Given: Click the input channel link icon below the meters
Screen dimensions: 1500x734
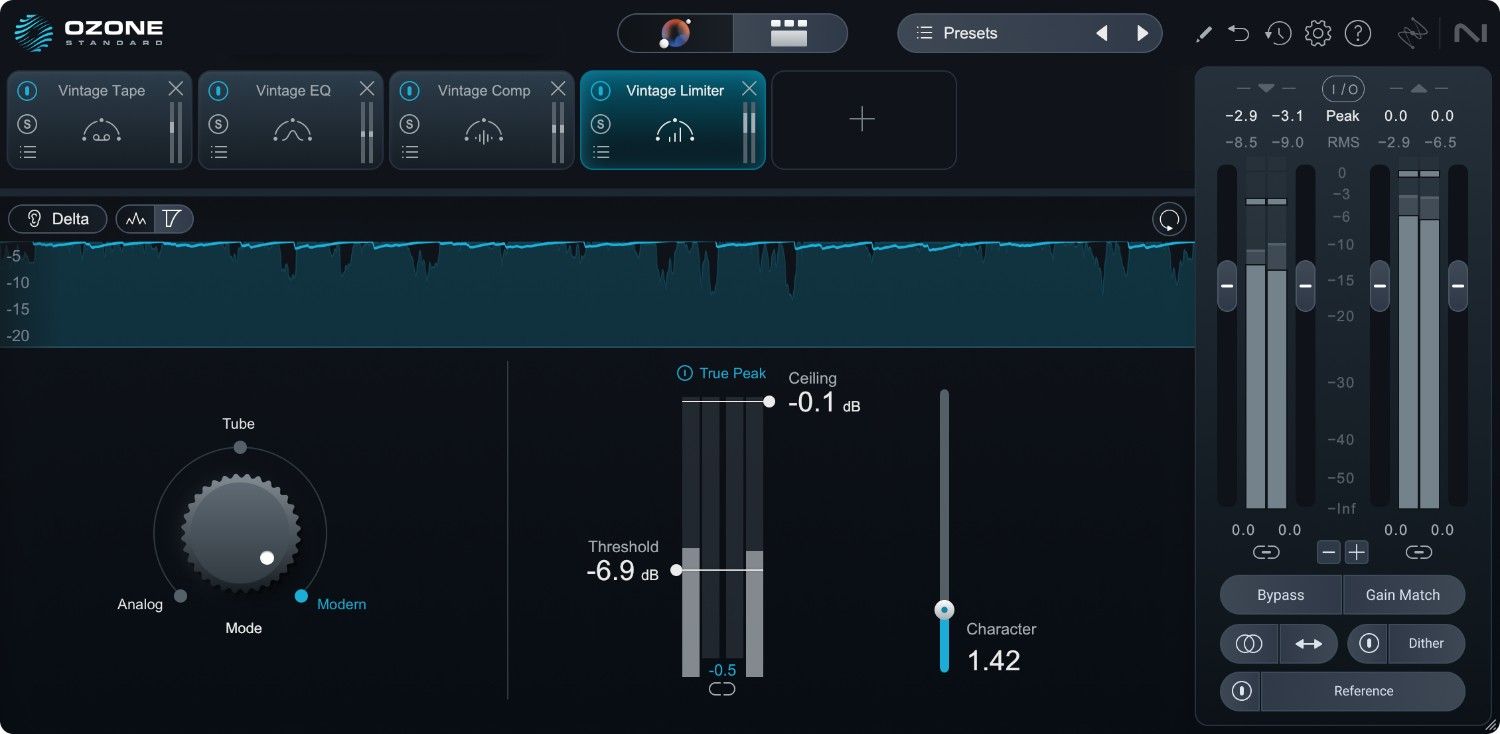Looking at the screenshot, I should (x=1265, y=551).
